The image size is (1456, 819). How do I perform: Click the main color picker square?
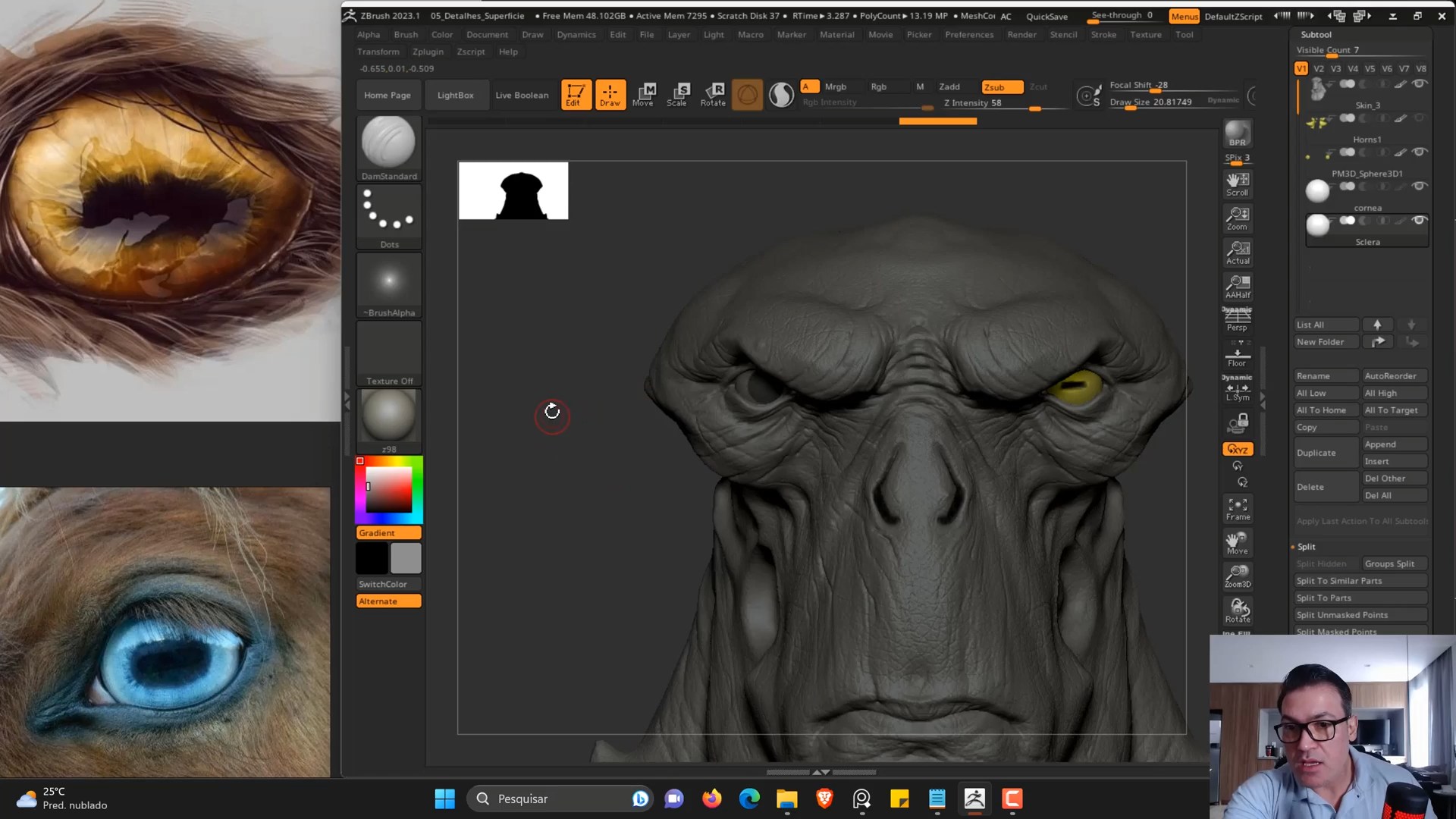pos(389,490)
